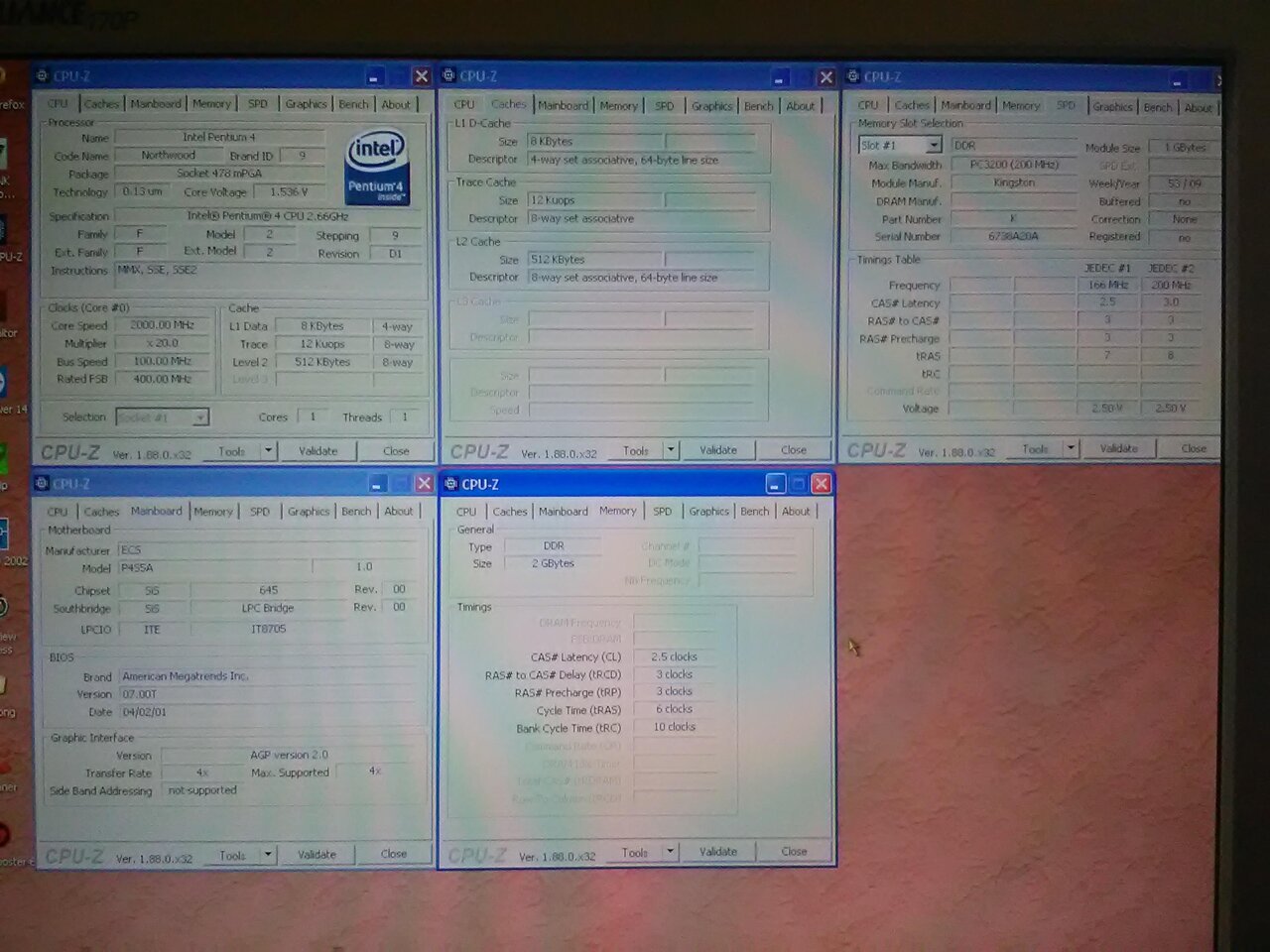Click the rated FSB value '400.00 MHz'

coord(164,379)
